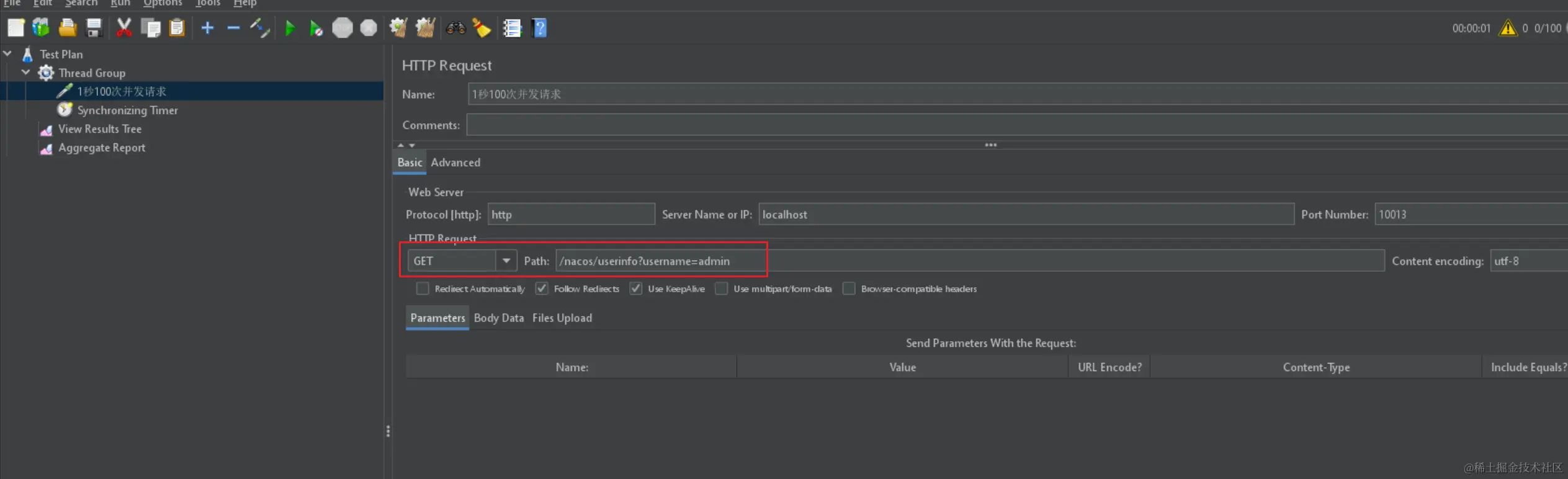This screenshot has width=1568, height=479.
Task: Open the GET method dropdown arrow
Action: pyautogui.click(x=506, y=261)
